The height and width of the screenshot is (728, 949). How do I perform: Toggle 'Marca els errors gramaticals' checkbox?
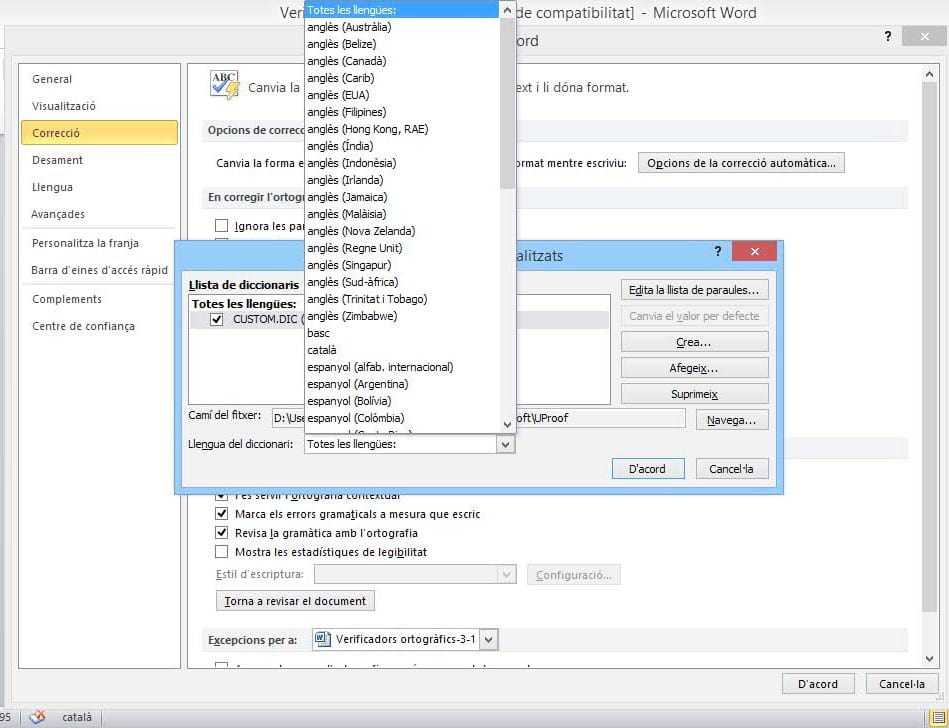tap(222, 514)
